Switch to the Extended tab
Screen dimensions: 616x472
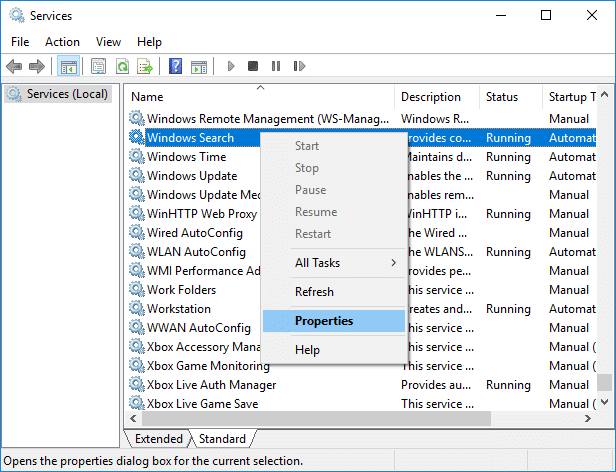(158, 439)
